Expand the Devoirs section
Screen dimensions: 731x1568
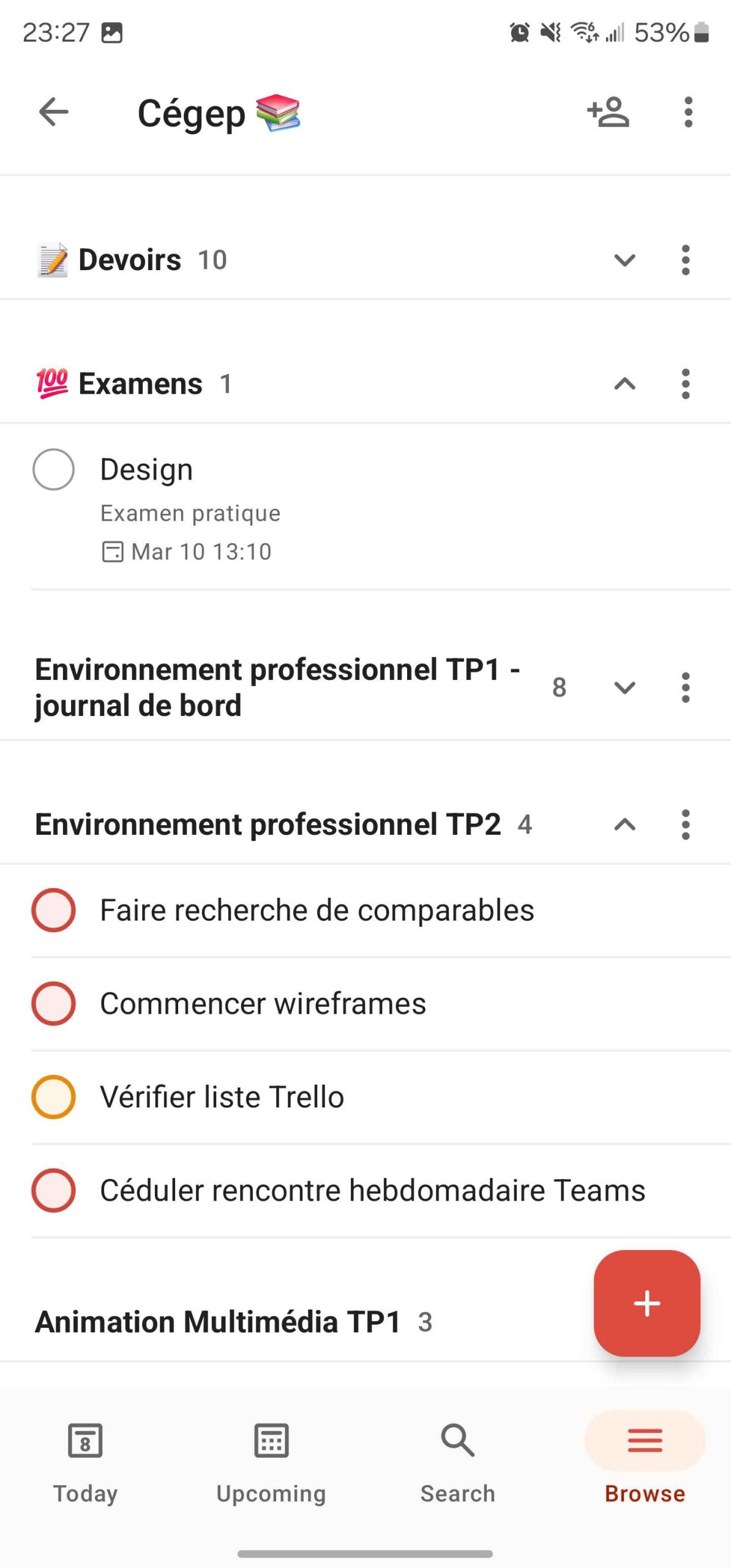point(624,260)
